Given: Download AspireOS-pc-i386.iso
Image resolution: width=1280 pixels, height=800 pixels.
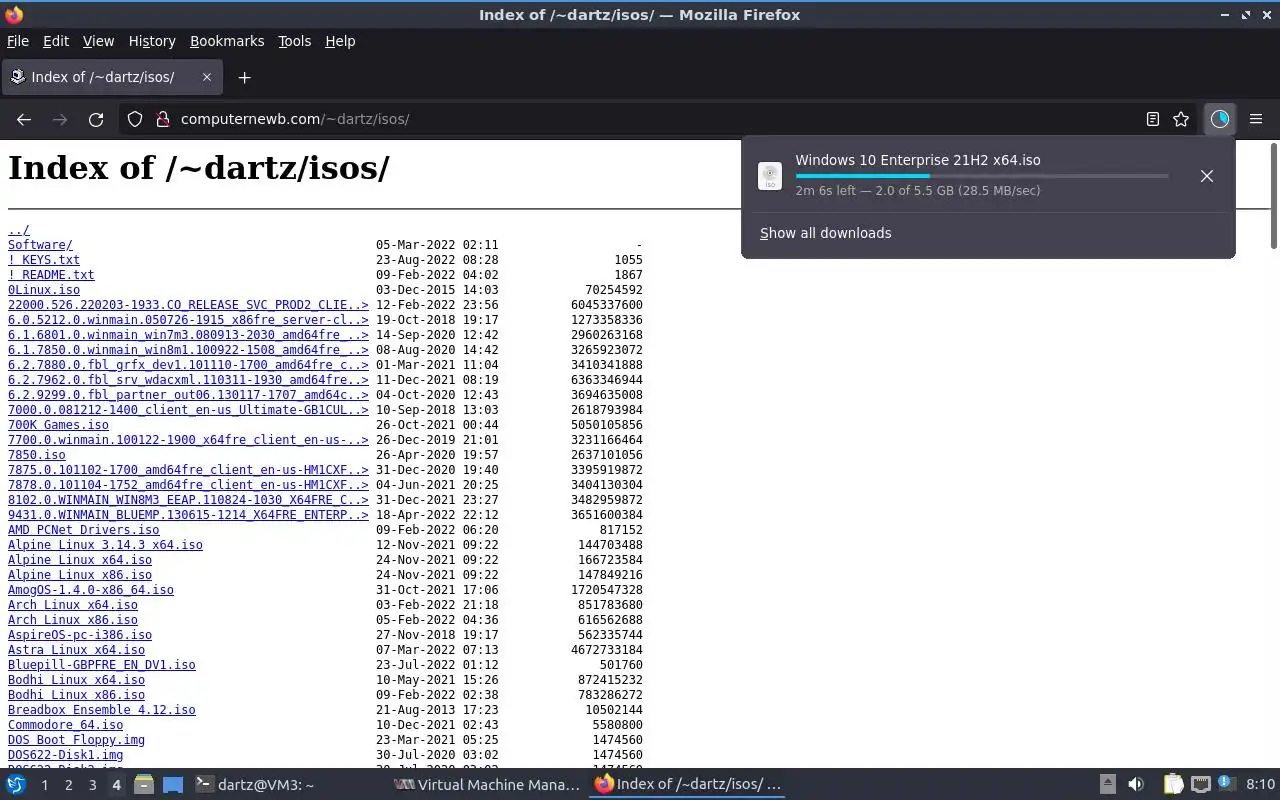Looking at the screenshot, I should pyautogui.click(x=80, y=635).
